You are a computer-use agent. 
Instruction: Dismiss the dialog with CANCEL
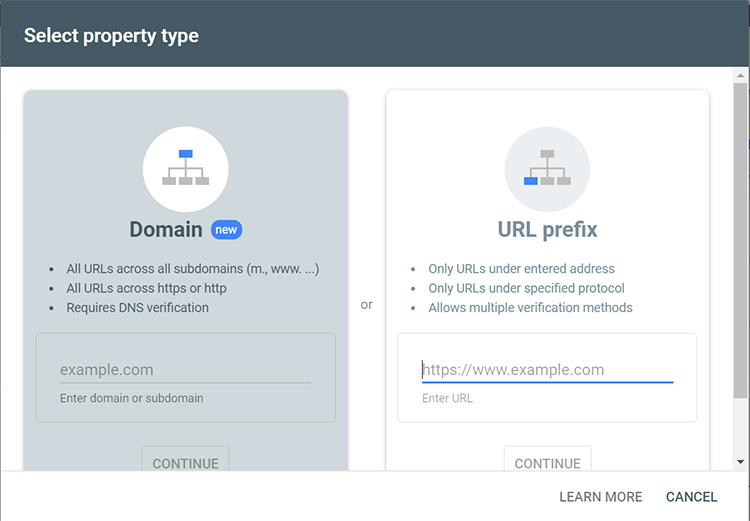click(691, 497)
